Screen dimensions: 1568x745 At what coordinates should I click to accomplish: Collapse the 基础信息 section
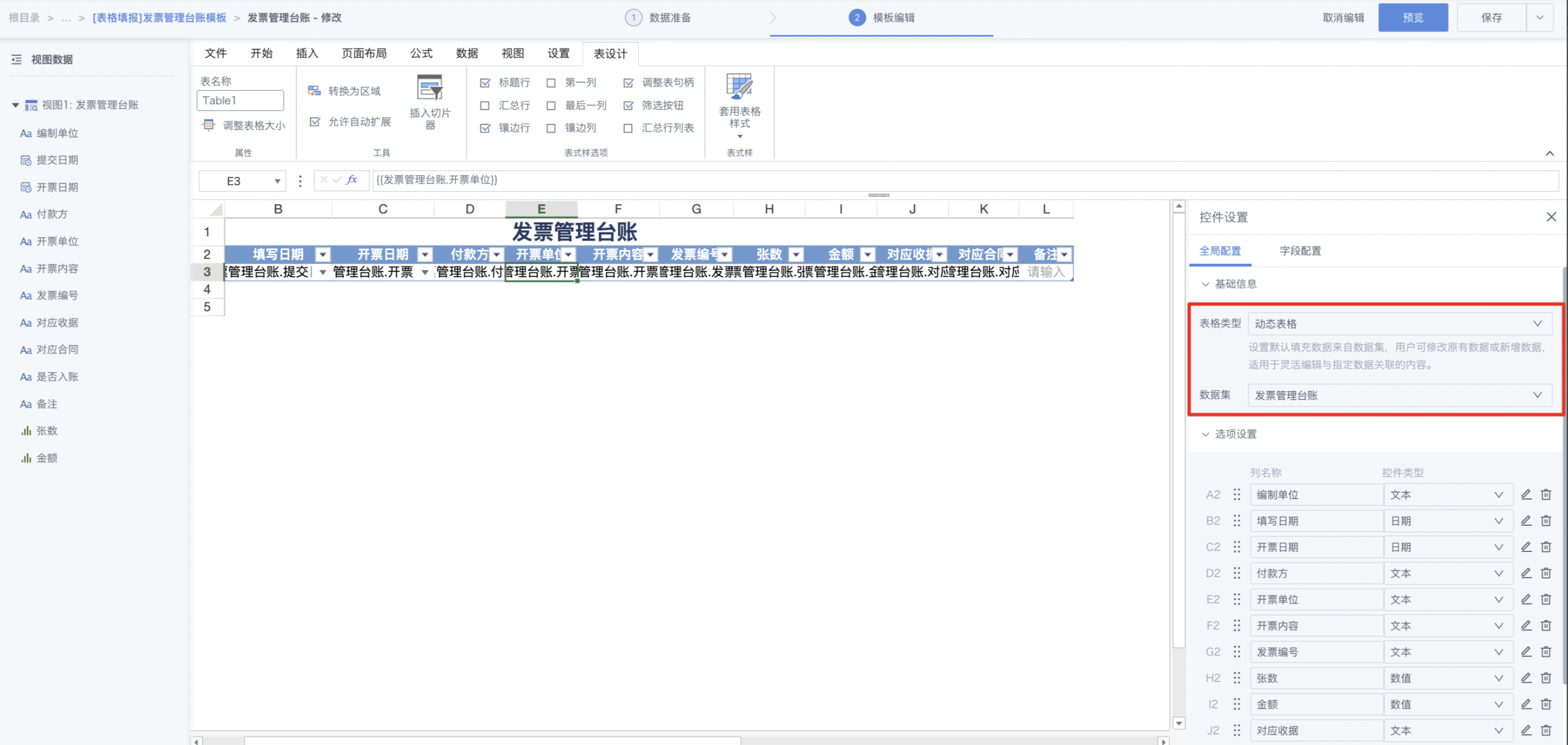1205,283
